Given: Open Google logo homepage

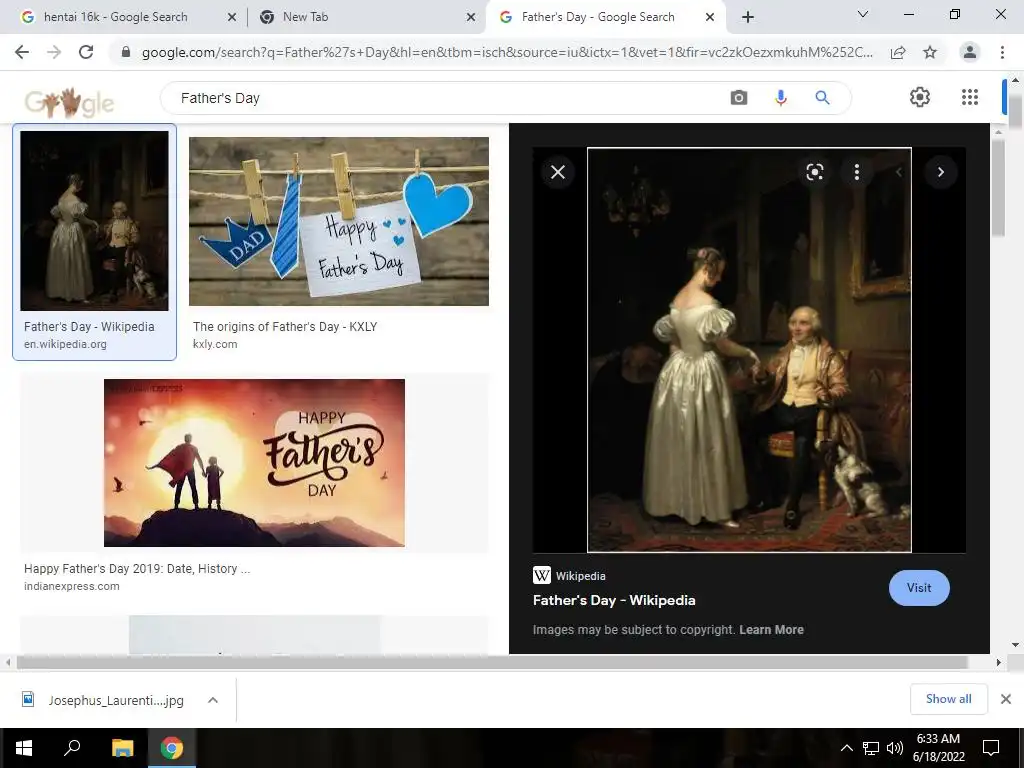Looking at the screenshot, I should [69, 102].
